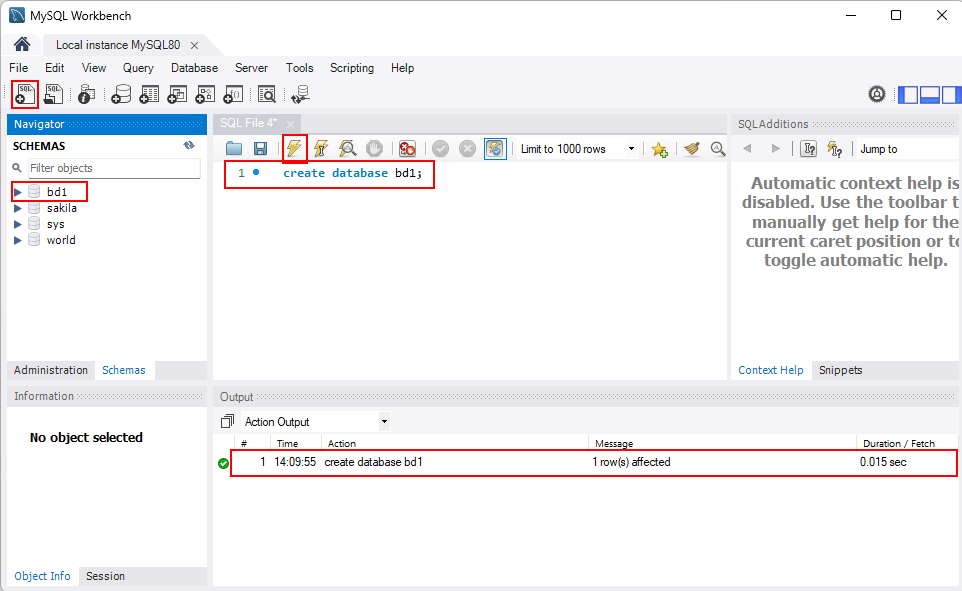Screen dimensions: 962x591
Task: Open an SQL script file in new tab
Action: [53, 95]
